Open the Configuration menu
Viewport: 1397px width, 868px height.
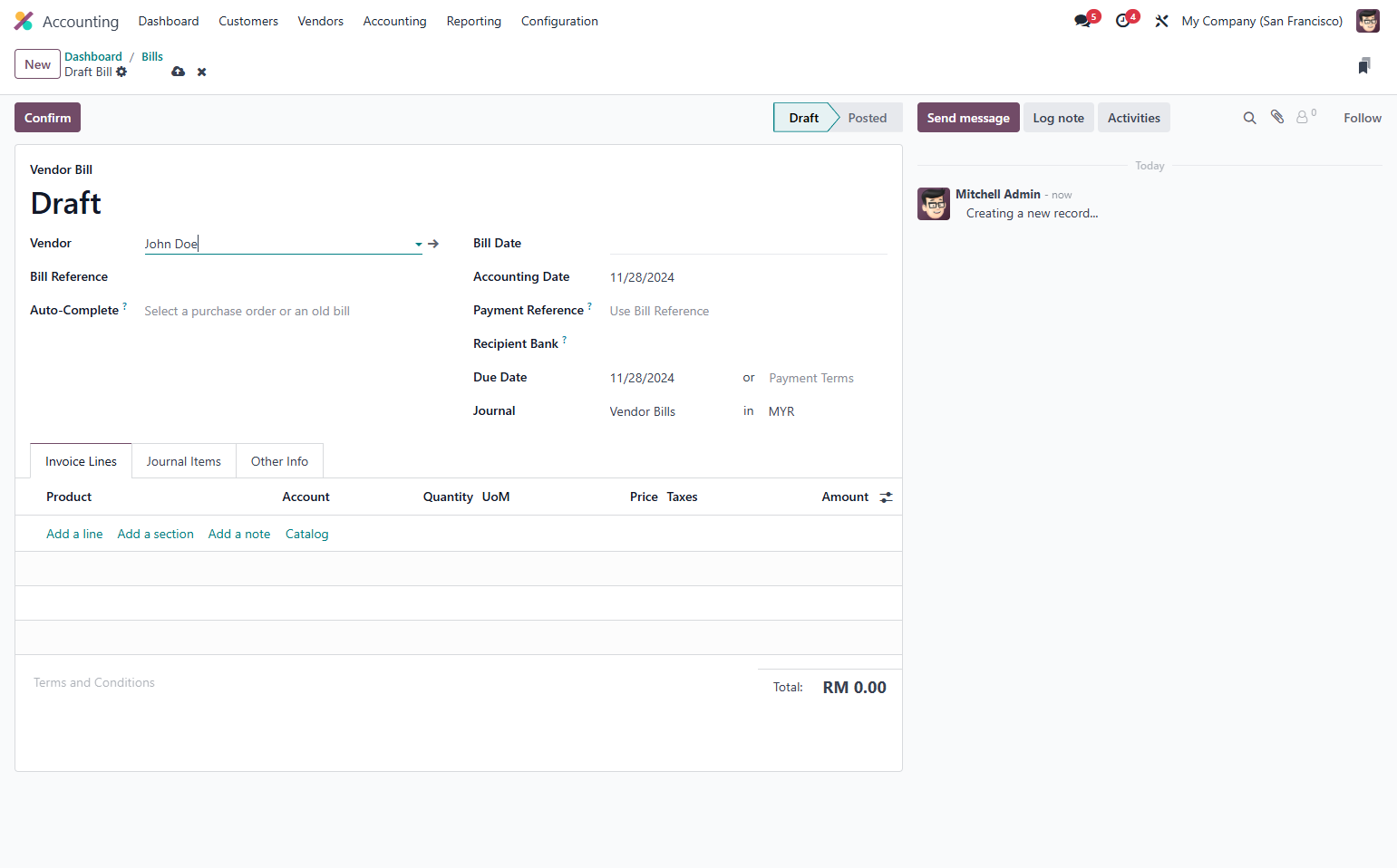click(x=559, y=21)
